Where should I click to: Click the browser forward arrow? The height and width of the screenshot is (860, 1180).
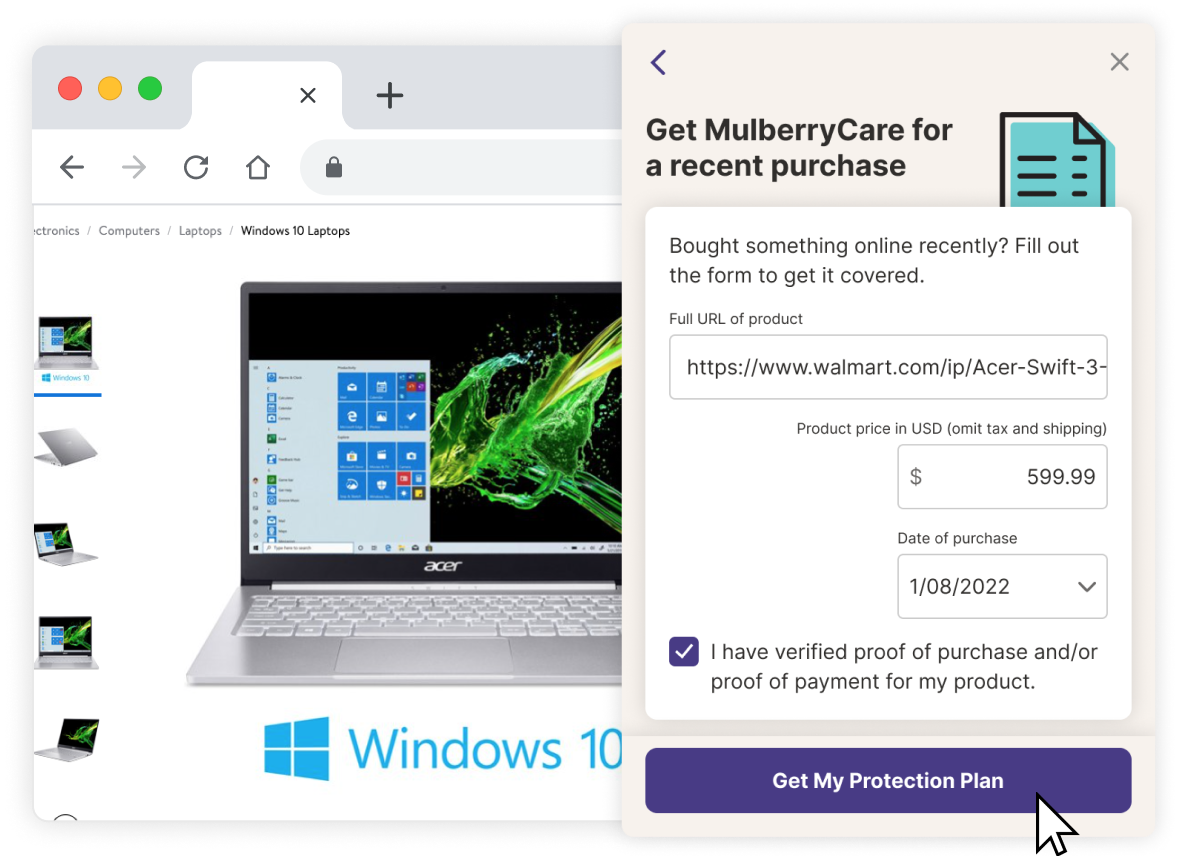point(134,167)
